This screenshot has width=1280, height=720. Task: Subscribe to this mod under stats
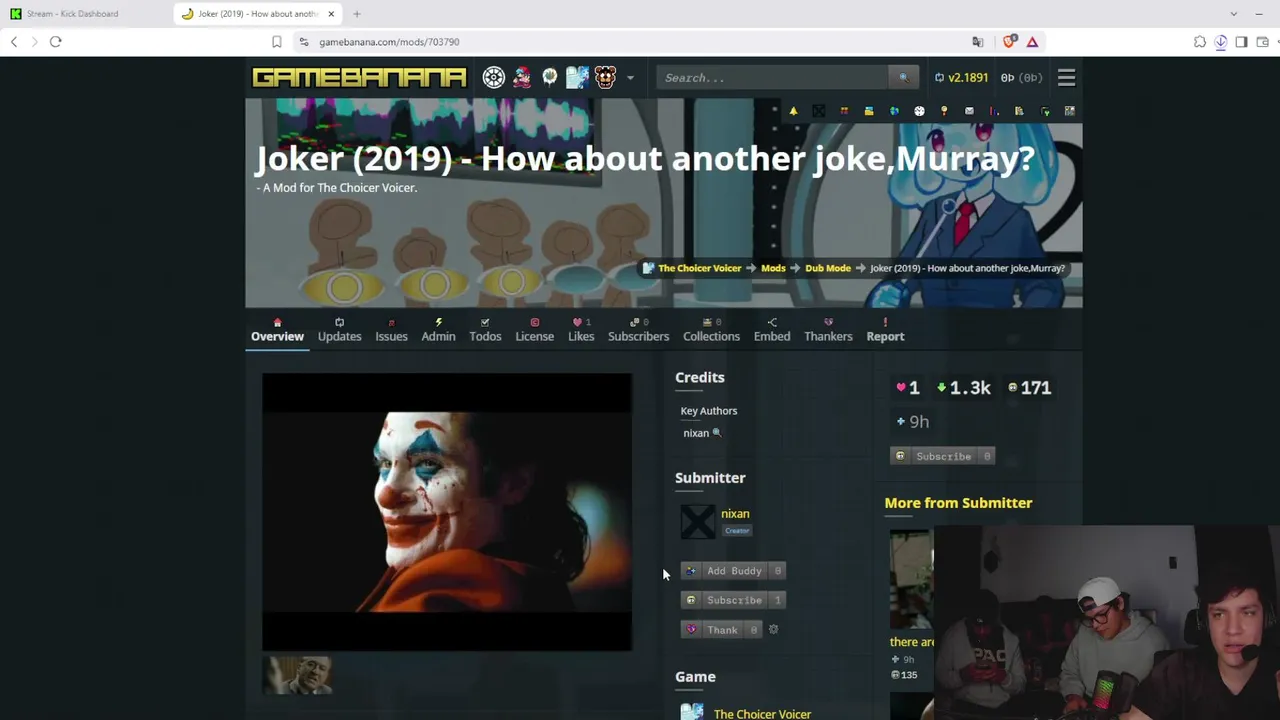pos(942,456)
